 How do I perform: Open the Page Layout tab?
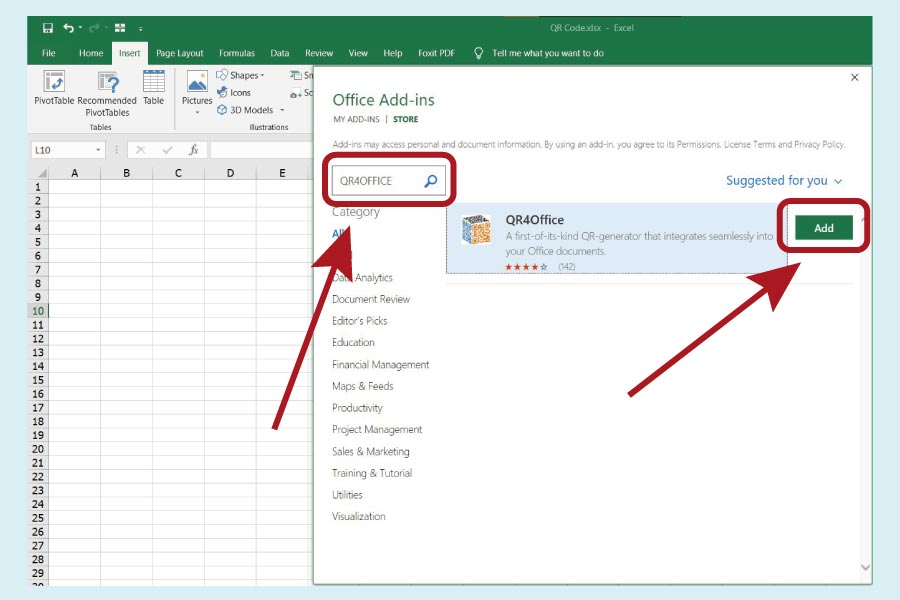pyautogui.click(x=180, y=53)
